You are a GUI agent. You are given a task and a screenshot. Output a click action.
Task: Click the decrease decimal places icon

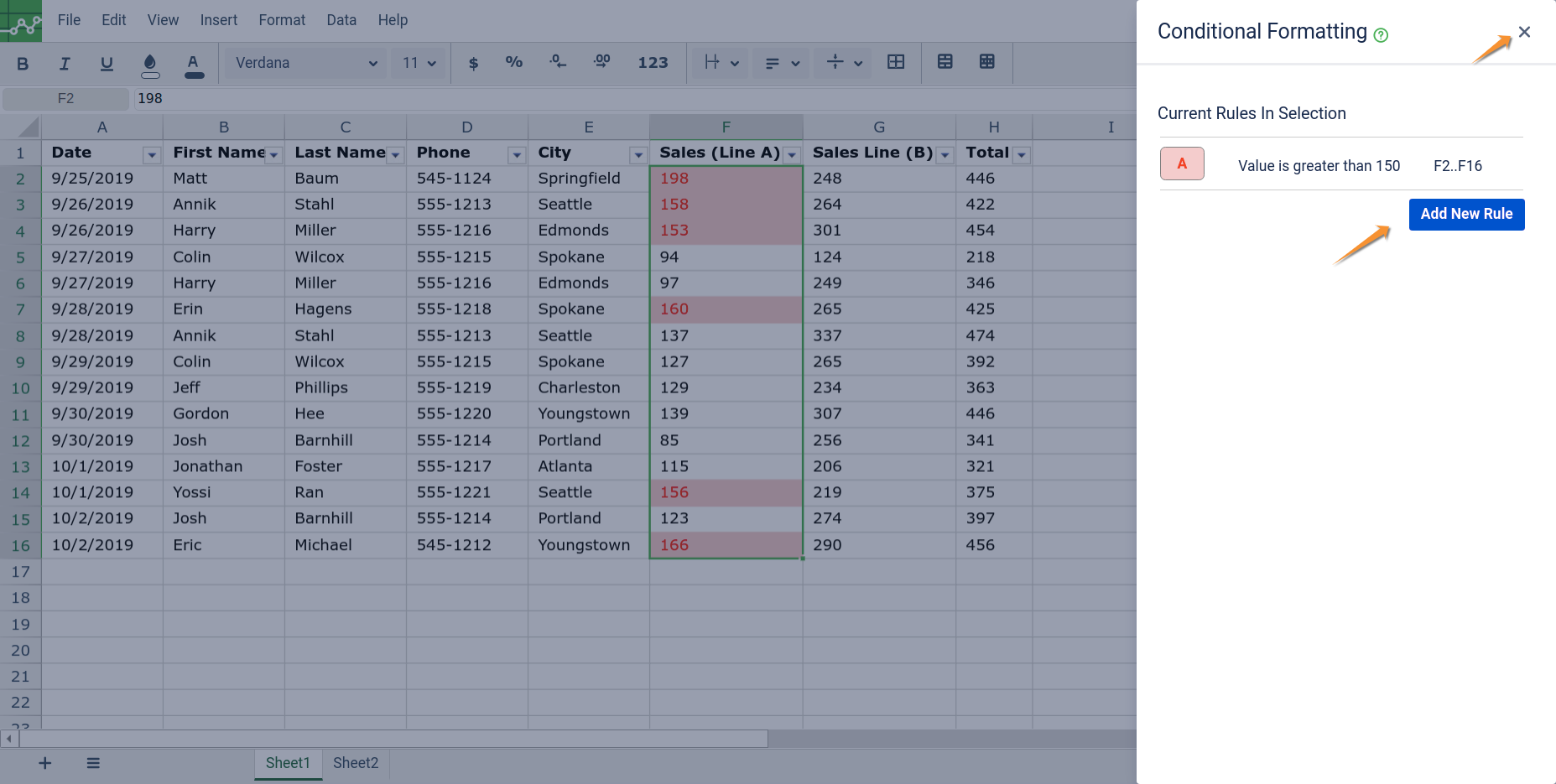(558, 63)
